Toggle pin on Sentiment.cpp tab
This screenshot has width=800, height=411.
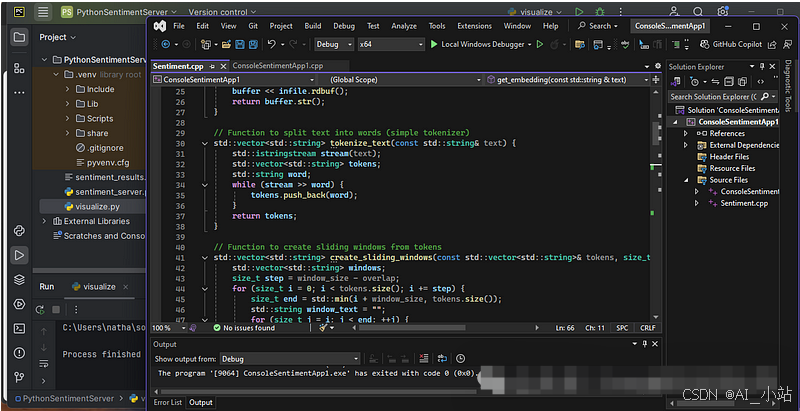pyautogui.click(x=212, y=66)
